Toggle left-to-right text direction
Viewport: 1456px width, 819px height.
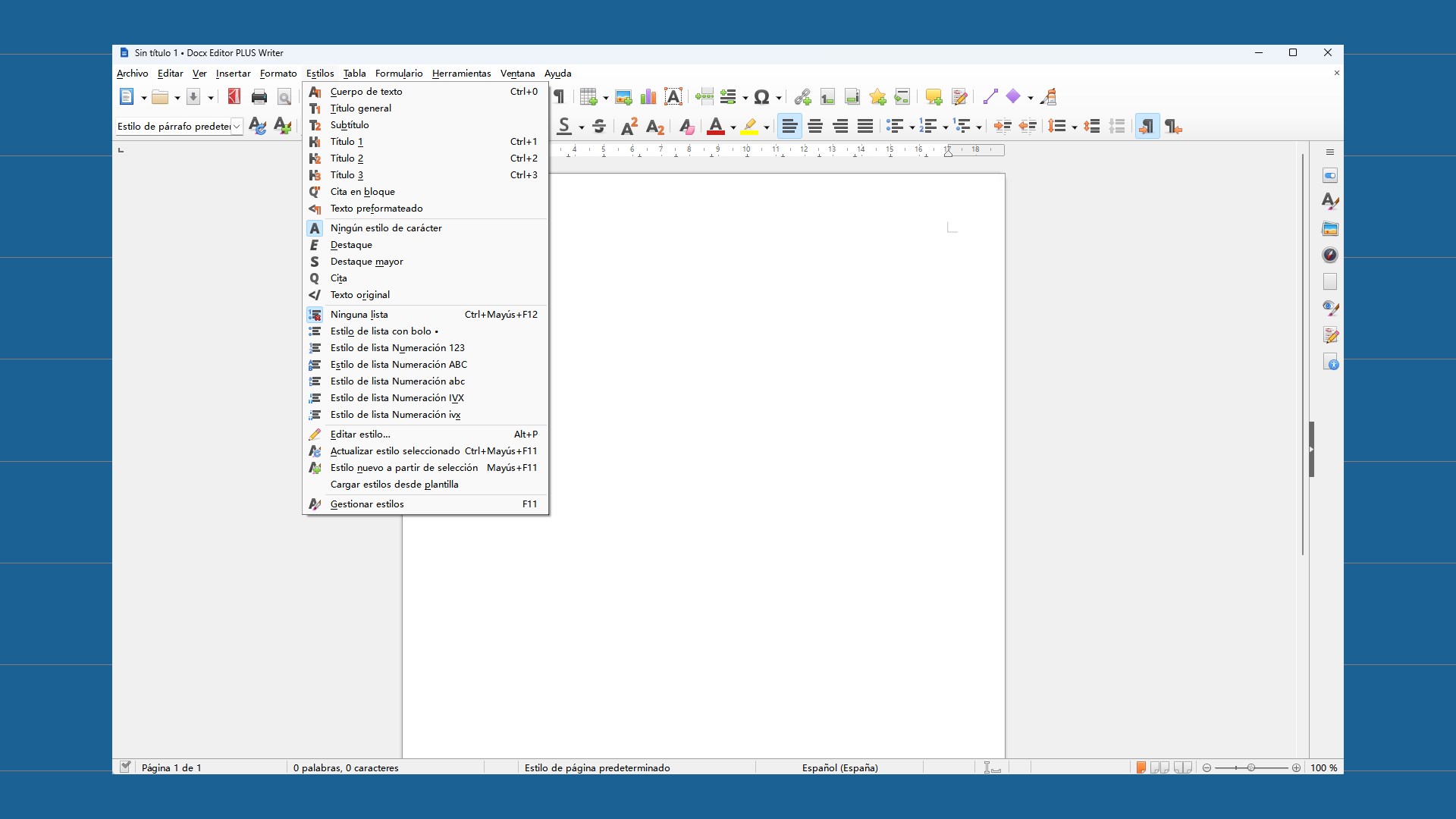(1147, 127)
